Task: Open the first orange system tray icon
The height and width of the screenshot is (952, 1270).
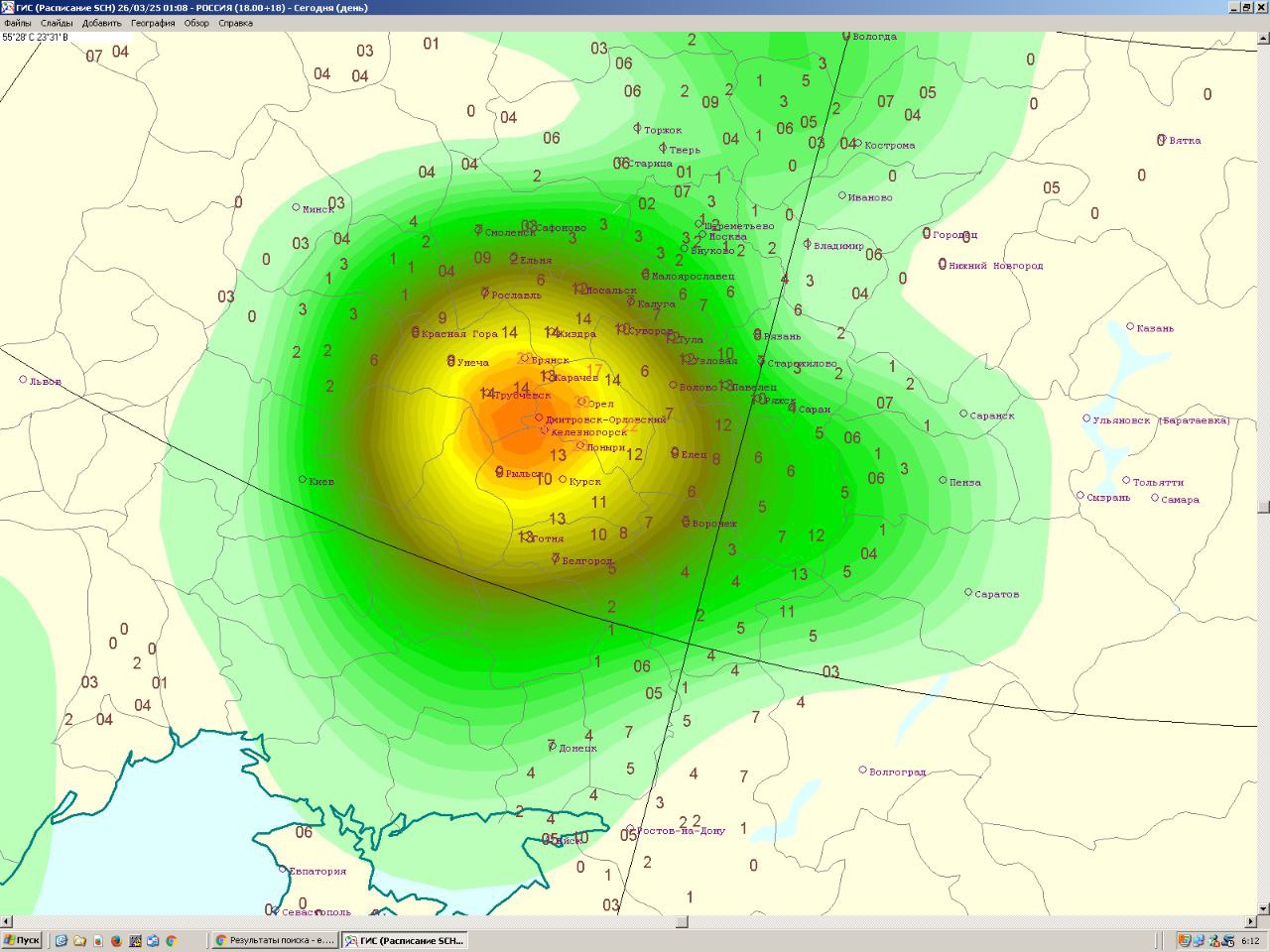Action: (1185, 940)
